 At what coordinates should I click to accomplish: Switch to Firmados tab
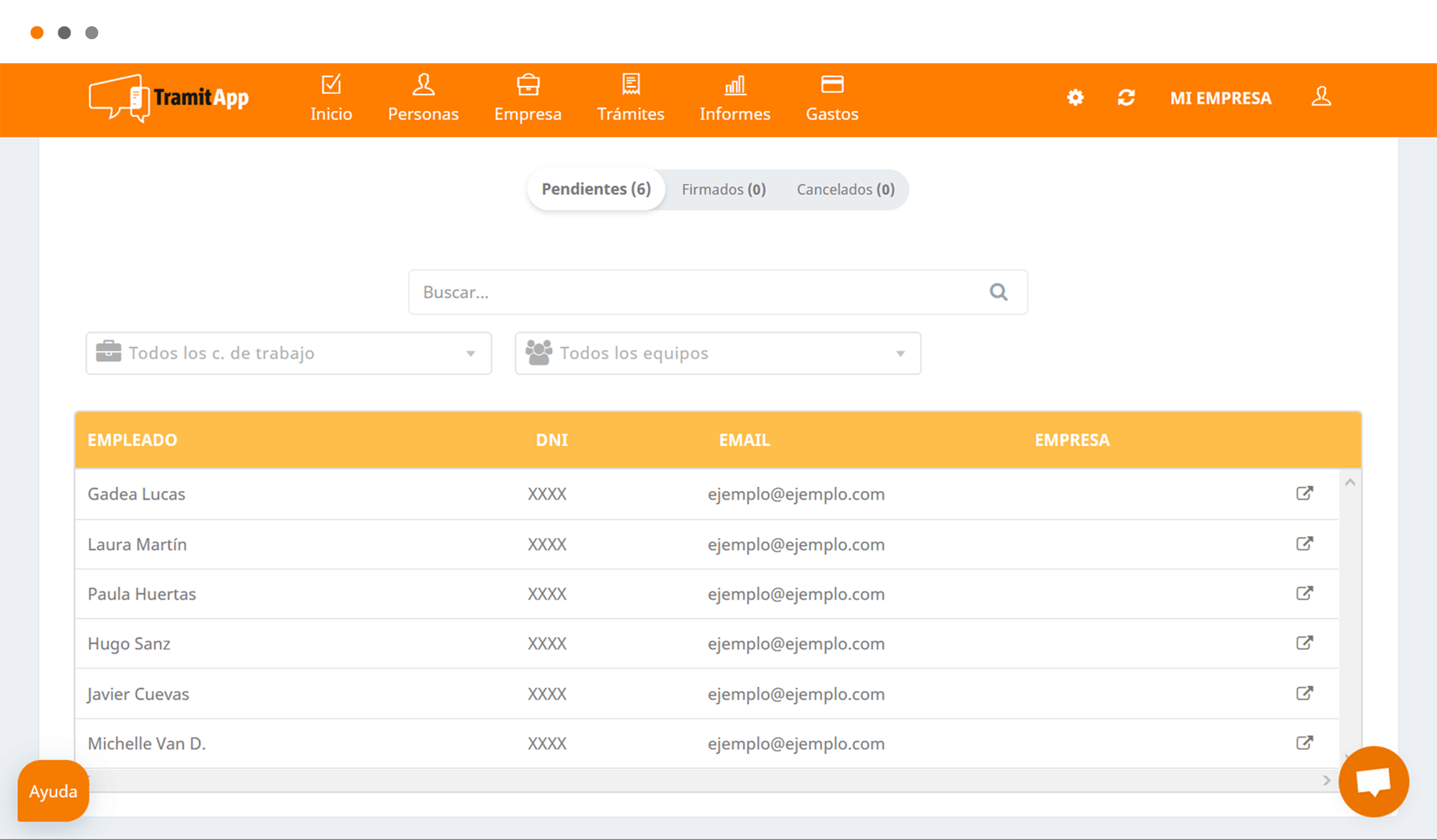pyautogui.click(x=723, y=190)
